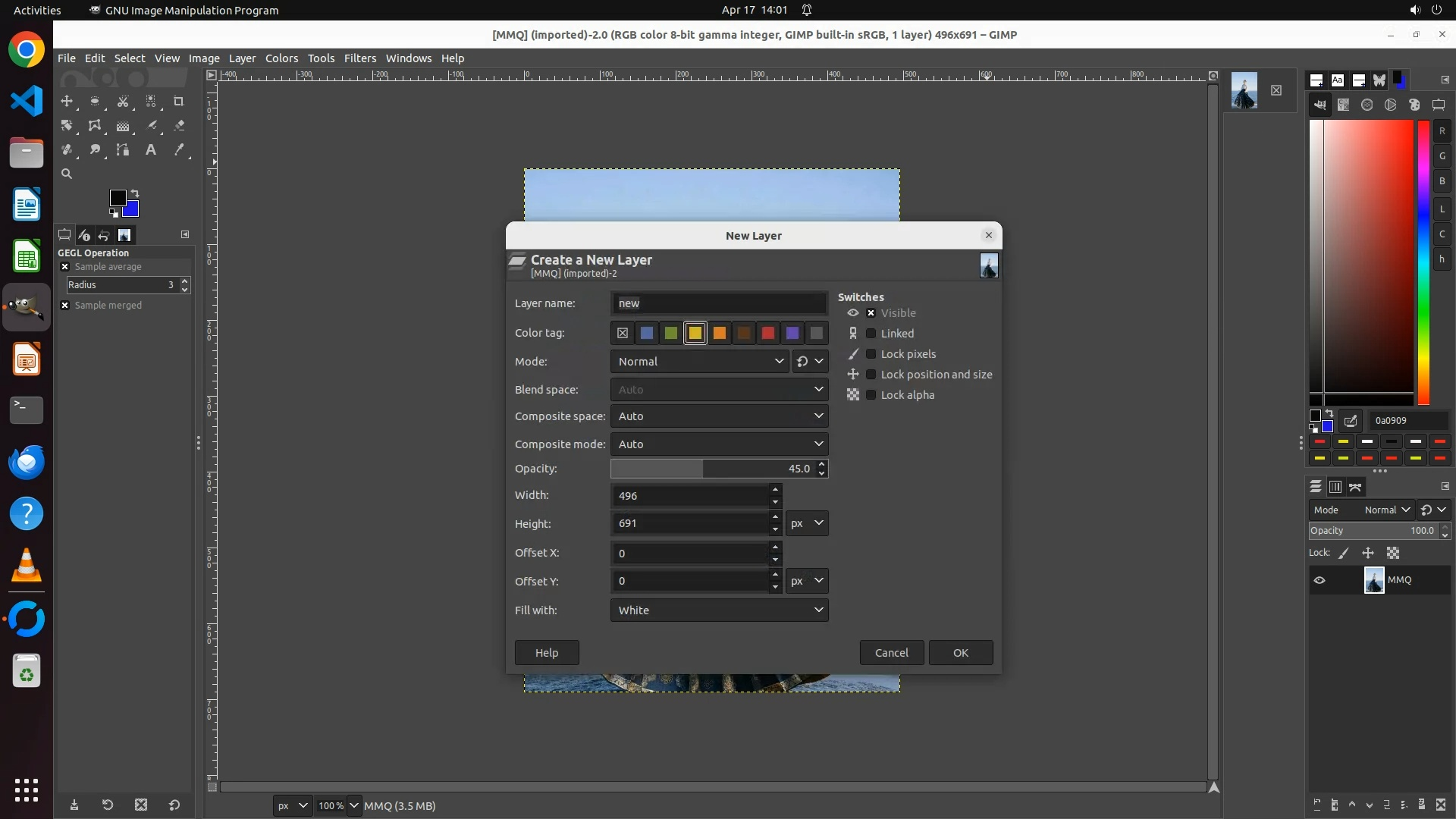Select the Paths tool
1456x819 pixels.
pos(123,149)
